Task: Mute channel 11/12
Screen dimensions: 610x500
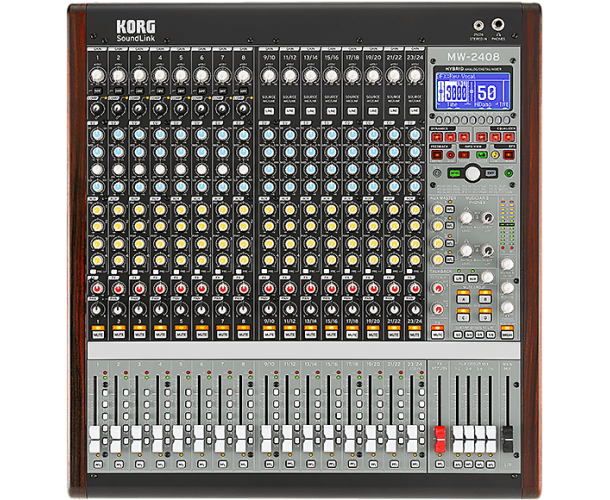Action: (290, 335)
